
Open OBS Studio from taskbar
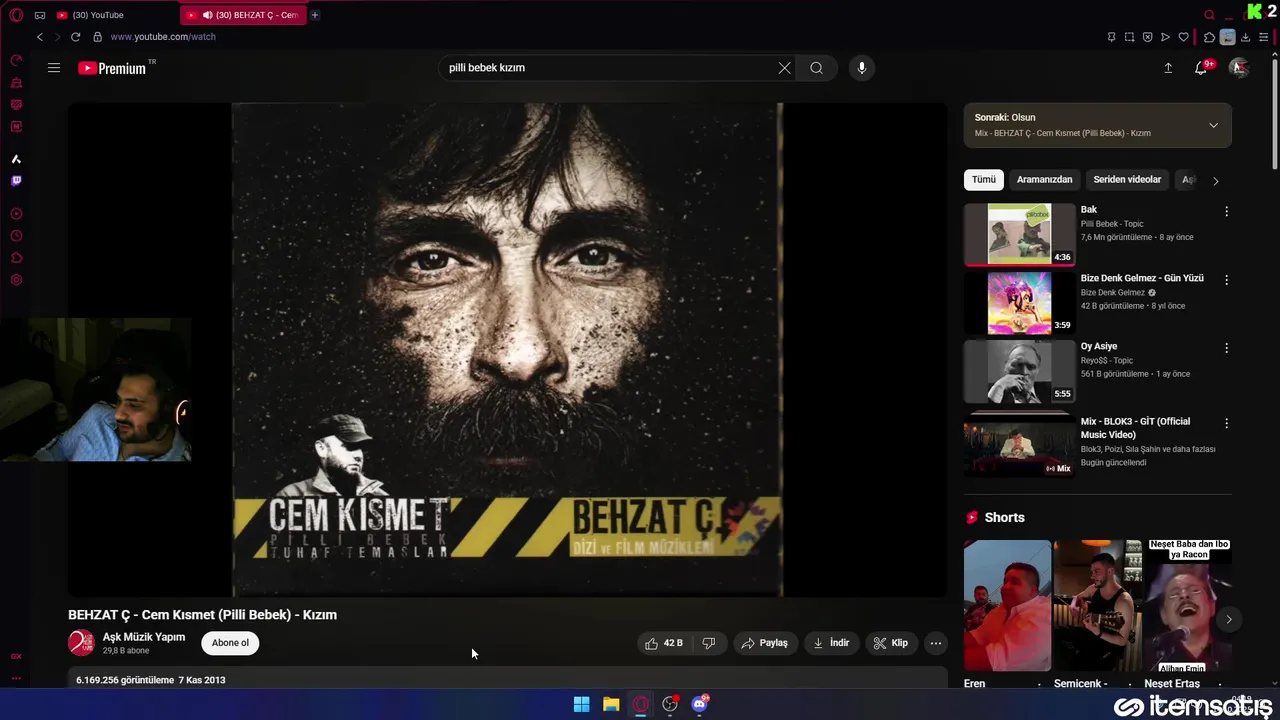click(x=670, y=704)
